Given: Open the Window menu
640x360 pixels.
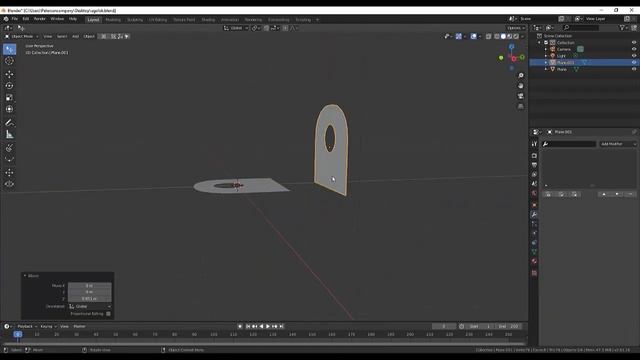Looking at the screenshot, I should tap(57, 19).
